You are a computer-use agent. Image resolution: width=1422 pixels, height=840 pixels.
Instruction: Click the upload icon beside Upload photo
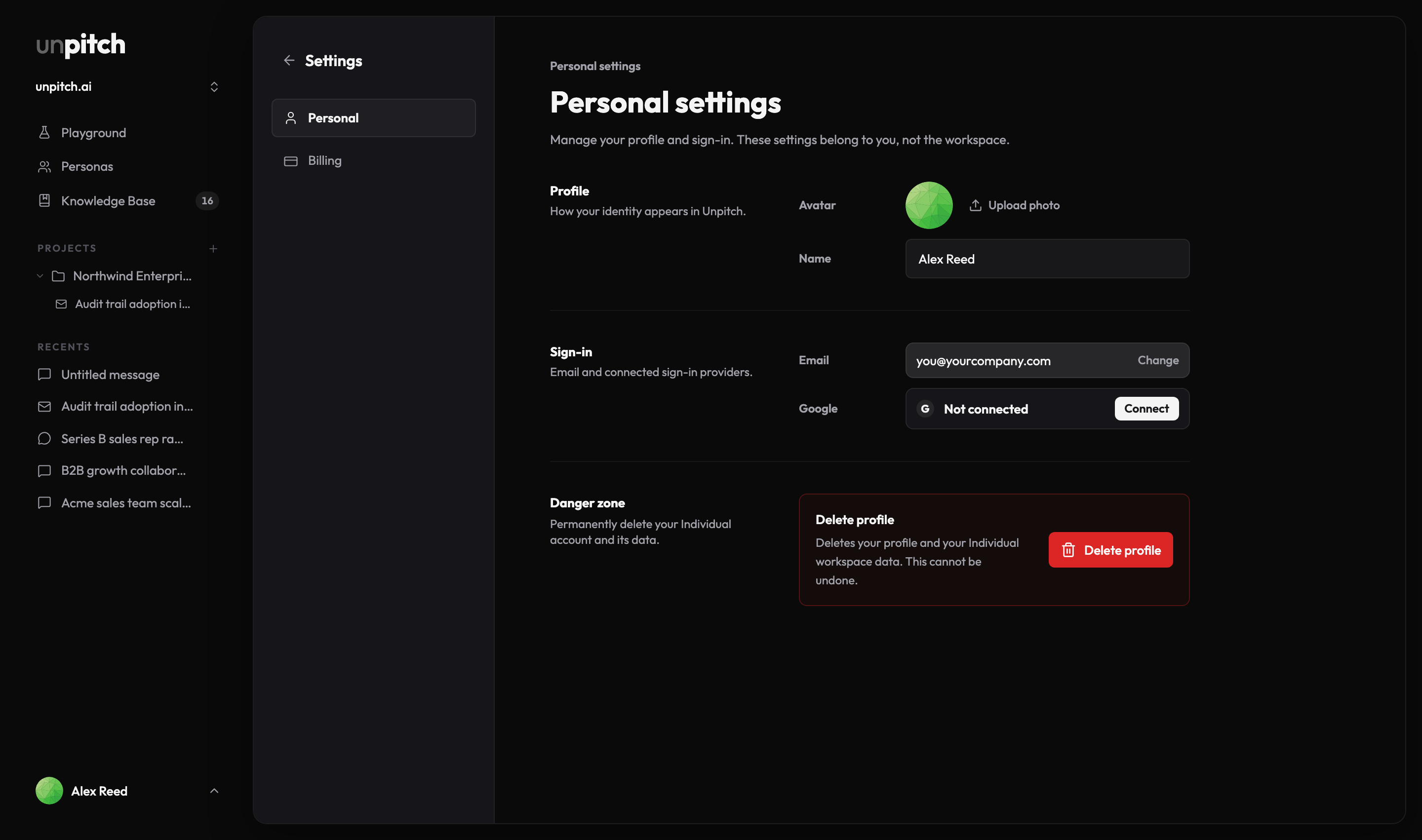coord(975,205)
